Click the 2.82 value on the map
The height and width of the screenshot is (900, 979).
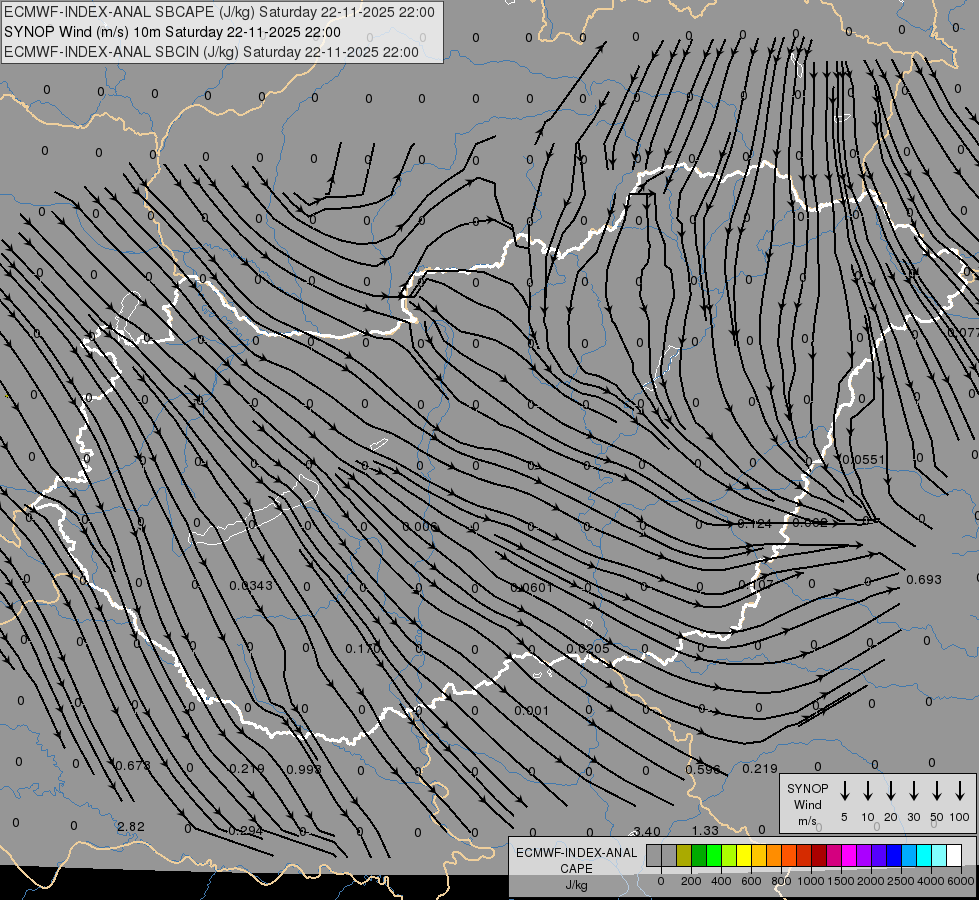point(131,827)
